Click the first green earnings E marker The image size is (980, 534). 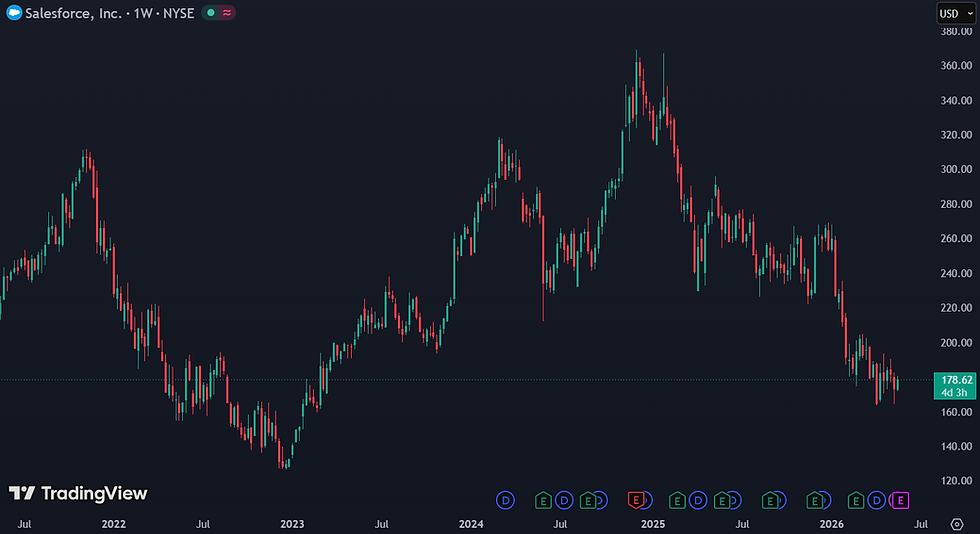(x=542, y=500)
